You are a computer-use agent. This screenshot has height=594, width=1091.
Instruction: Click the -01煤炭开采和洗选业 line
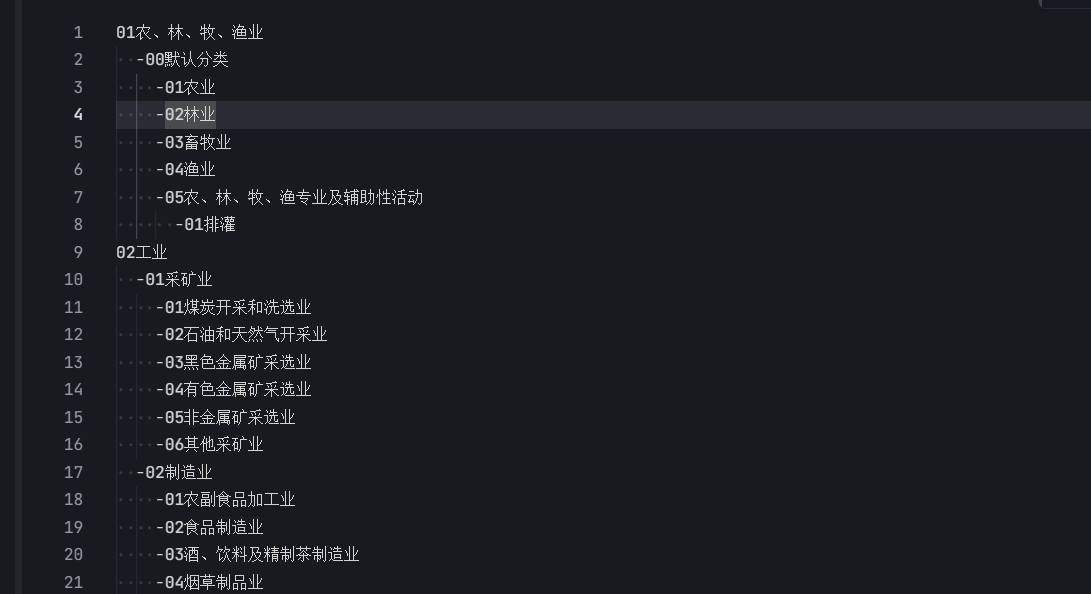click(x=234, y=307)
